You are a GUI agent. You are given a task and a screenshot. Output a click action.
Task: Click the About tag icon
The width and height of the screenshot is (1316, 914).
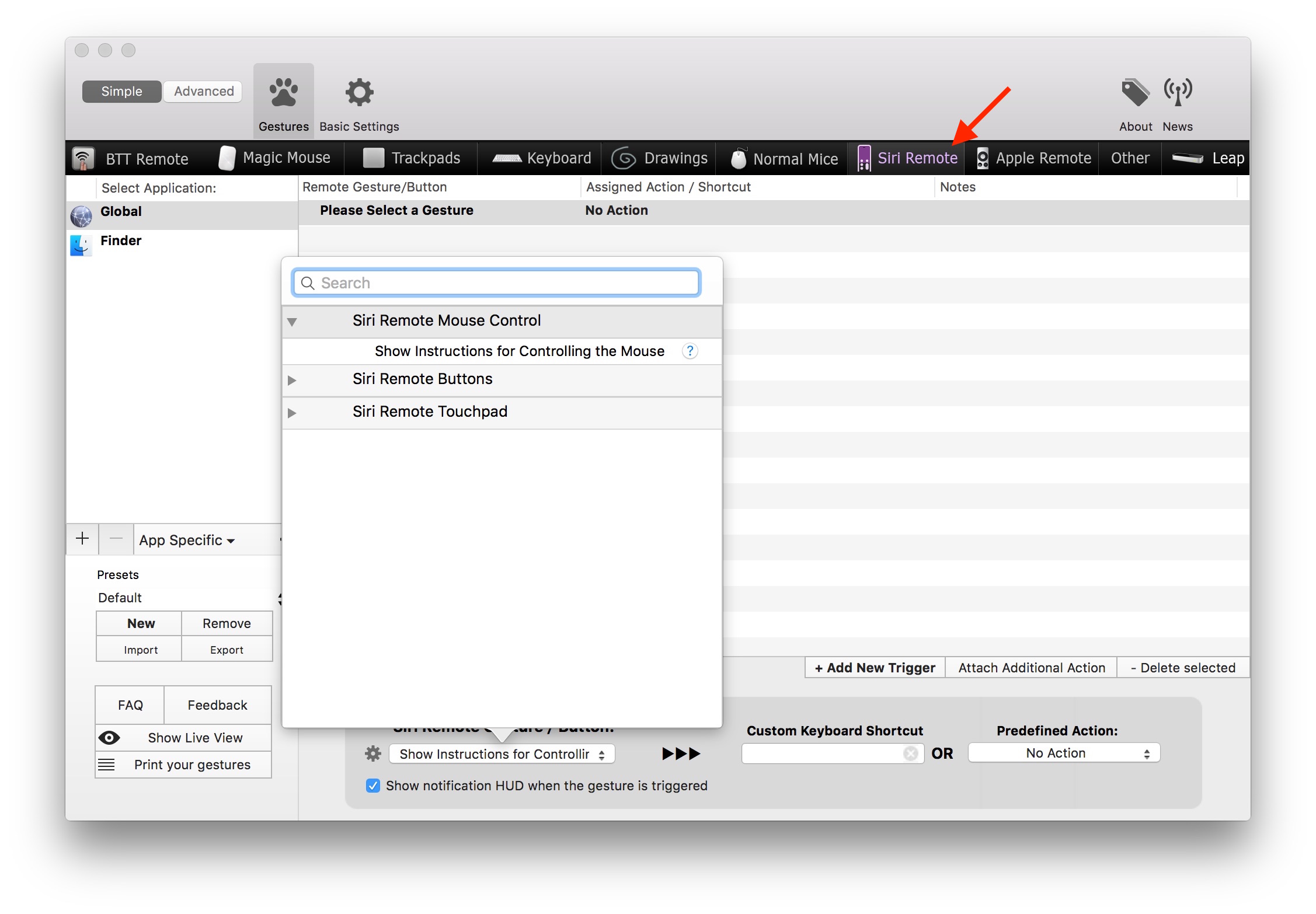(1134, 93)
